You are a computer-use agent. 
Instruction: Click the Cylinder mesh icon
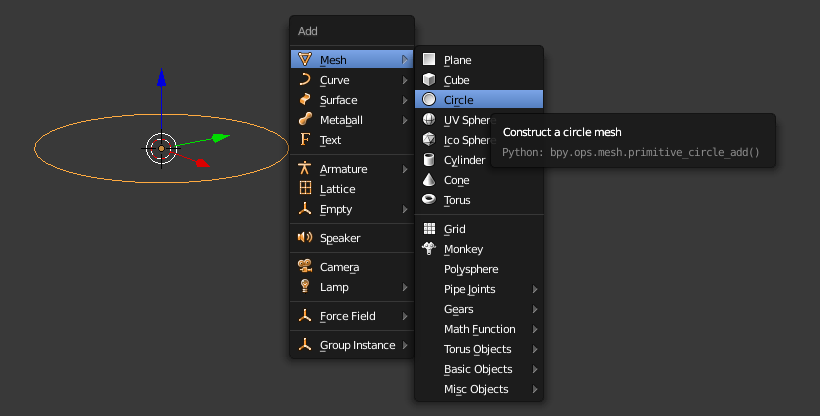429,160
